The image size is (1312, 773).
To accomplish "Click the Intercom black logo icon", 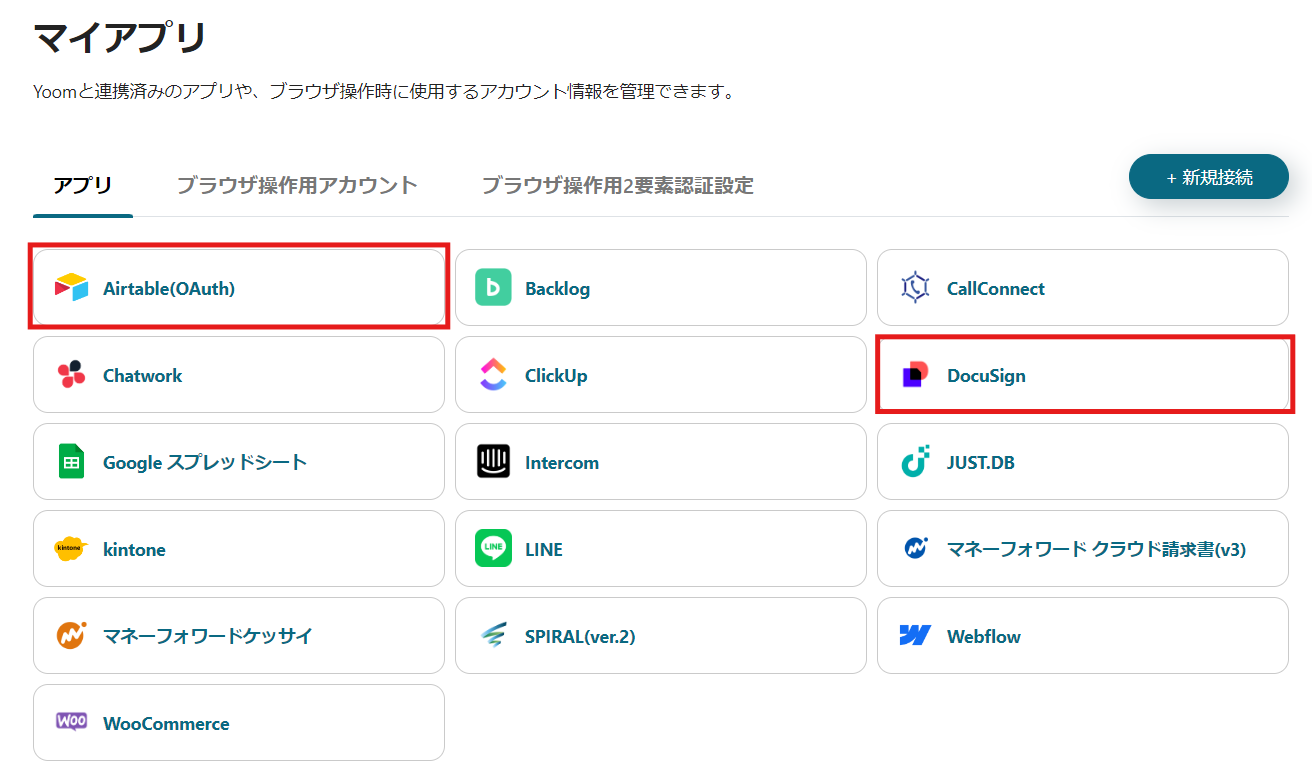I will click(x=493, y=462).
